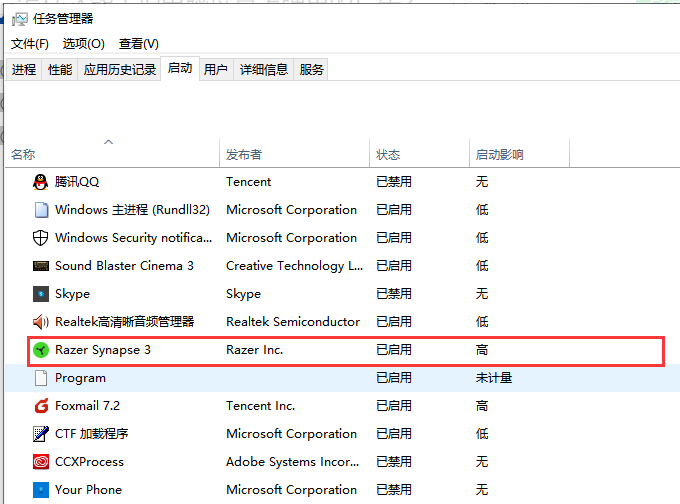This screenshot has width=680, height=504.
Task: Switch to the 详细信息 tab
Action: (264, 70)
